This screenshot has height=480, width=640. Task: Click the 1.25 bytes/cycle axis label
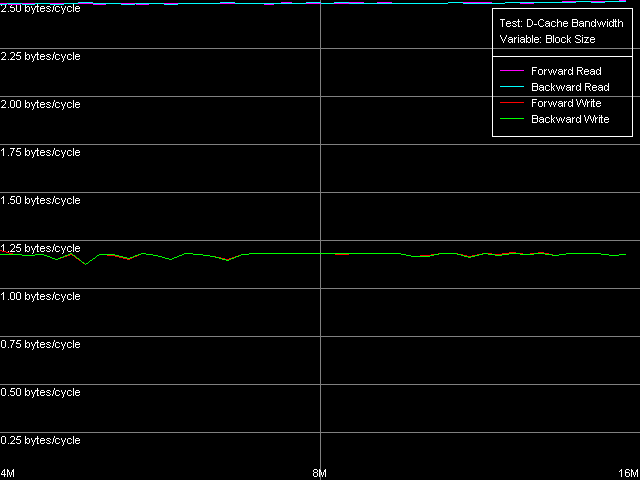tap(40, 249)
